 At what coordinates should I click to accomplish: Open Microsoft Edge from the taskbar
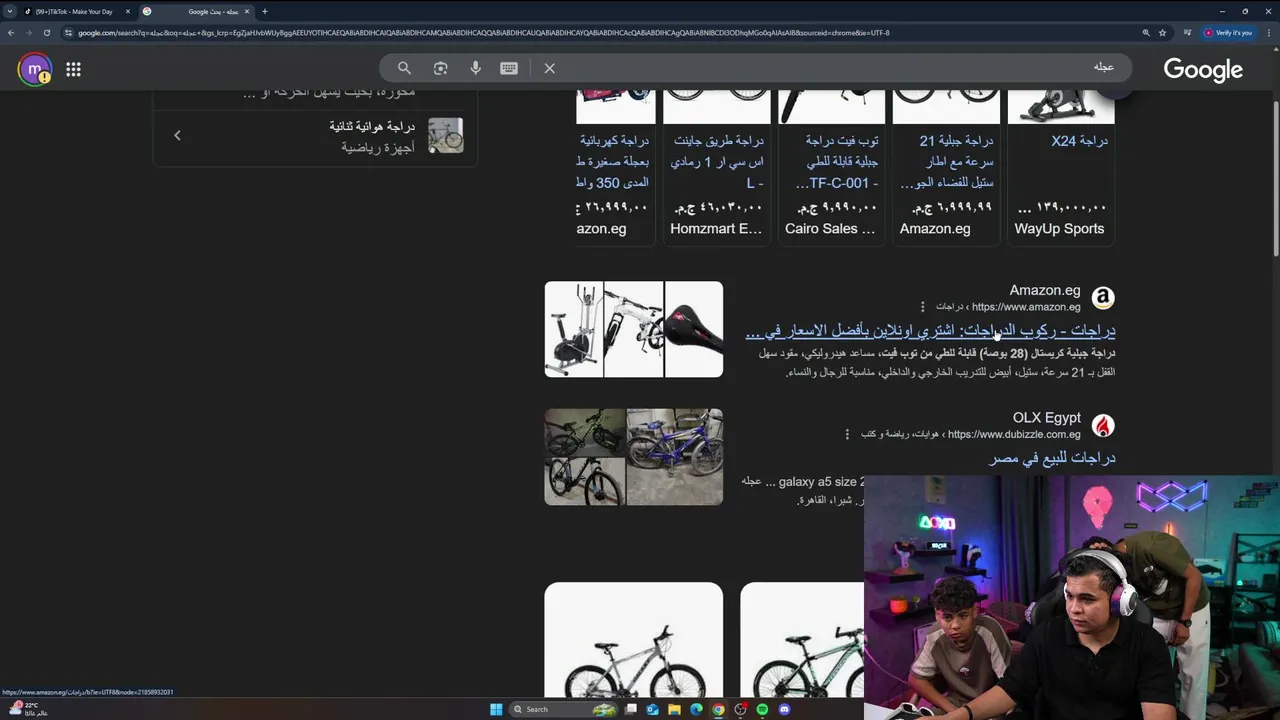pyautogui.click(x=697, y=709)
